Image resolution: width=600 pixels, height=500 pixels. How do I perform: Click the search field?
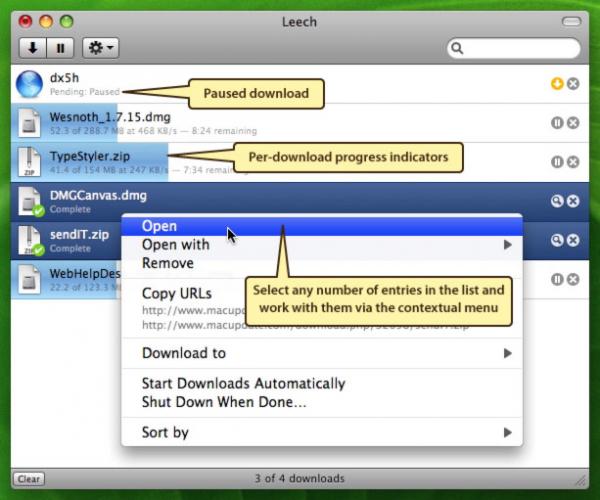[514, 48]
